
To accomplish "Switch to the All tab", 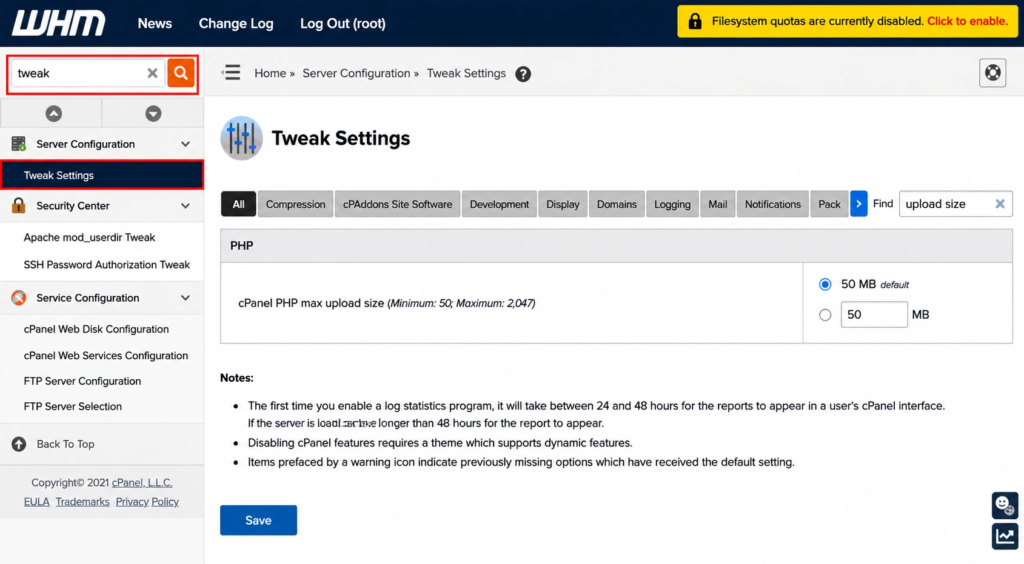I will coord(238,204).
